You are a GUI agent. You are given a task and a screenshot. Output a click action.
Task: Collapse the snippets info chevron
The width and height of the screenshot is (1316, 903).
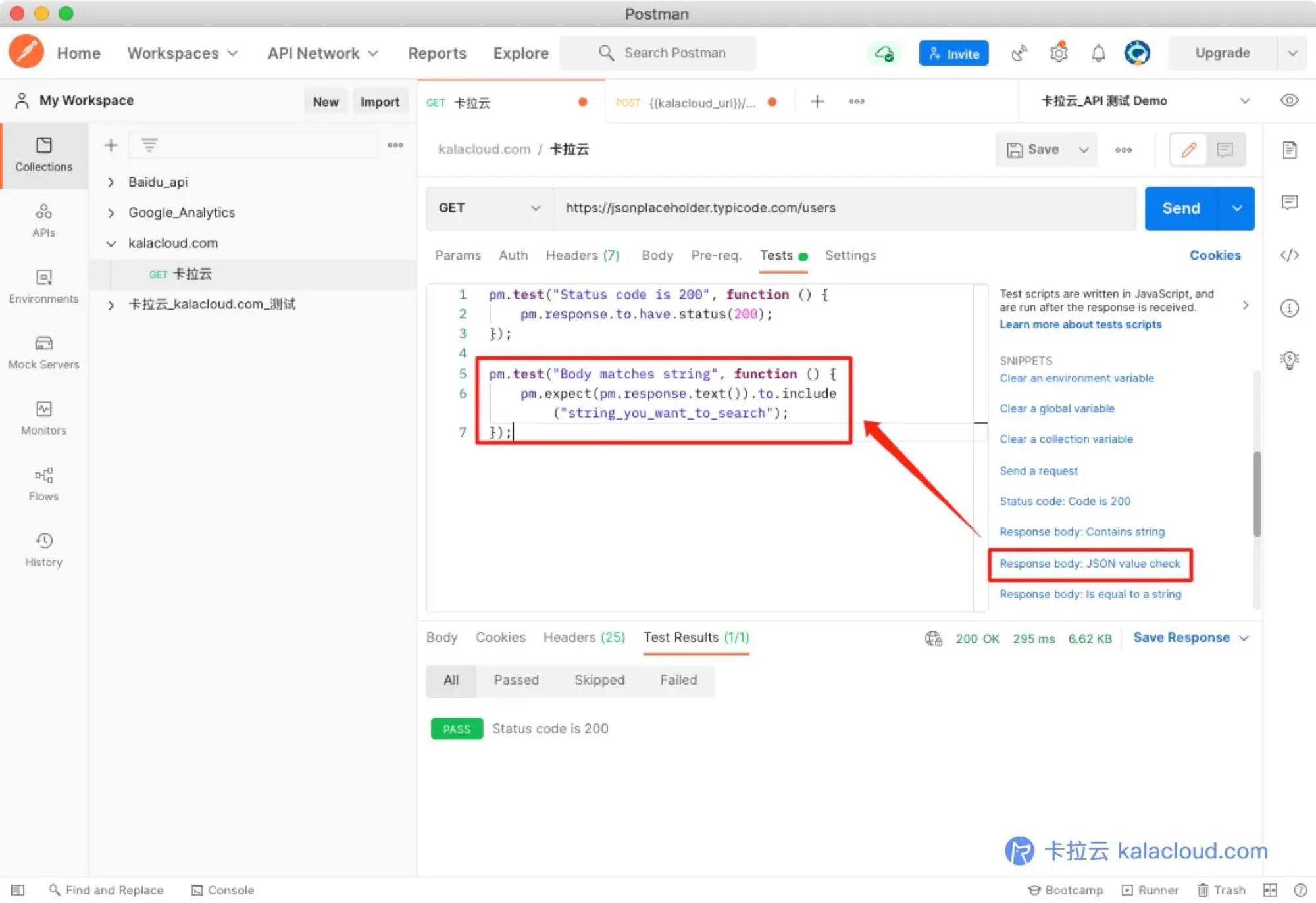point(1246,305)
